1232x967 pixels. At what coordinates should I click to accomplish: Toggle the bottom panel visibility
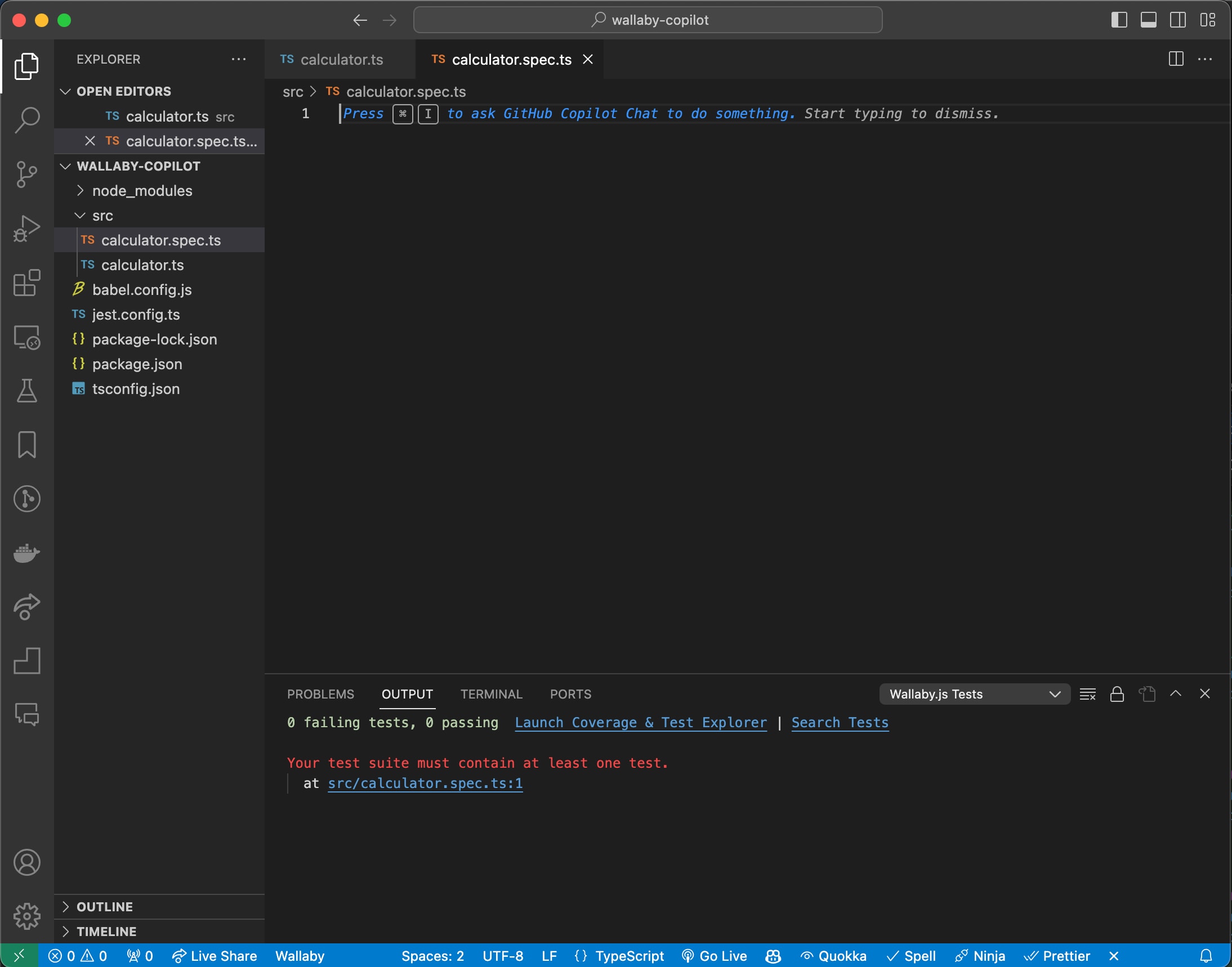pos(1148,20)
